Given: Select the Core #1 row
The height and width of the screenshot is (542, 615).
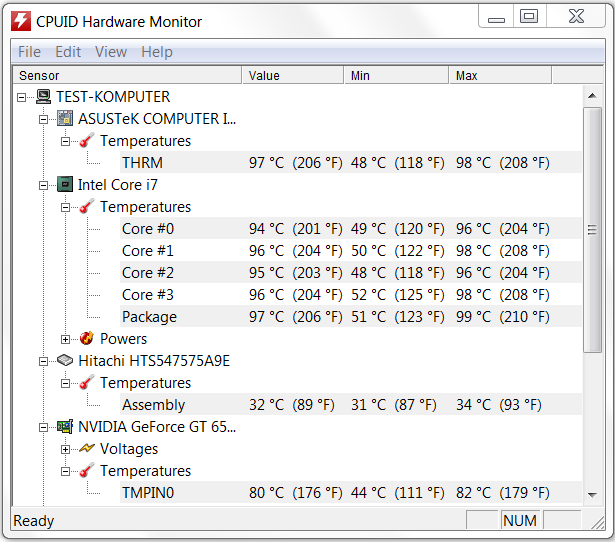Looking at the screenshot, I should point(350,250).
